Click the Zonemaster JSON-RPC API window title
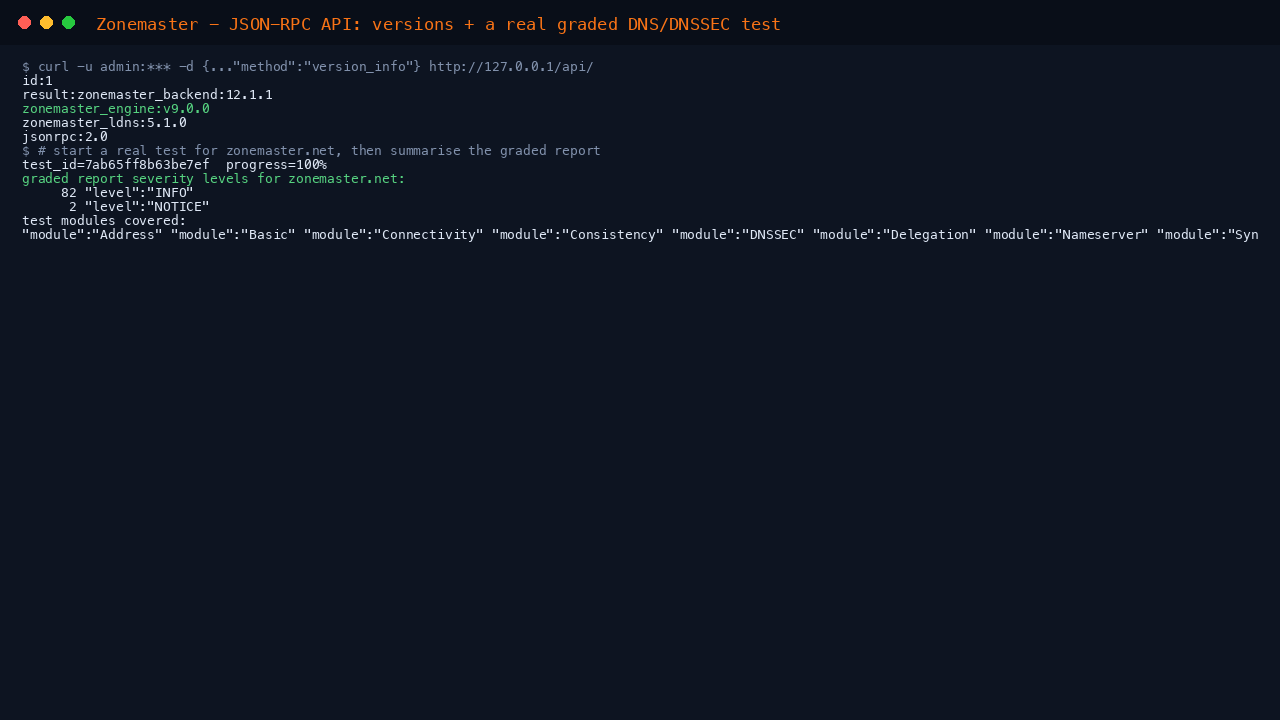Viewport: 1280px width, 720px height. click(438, 24)
